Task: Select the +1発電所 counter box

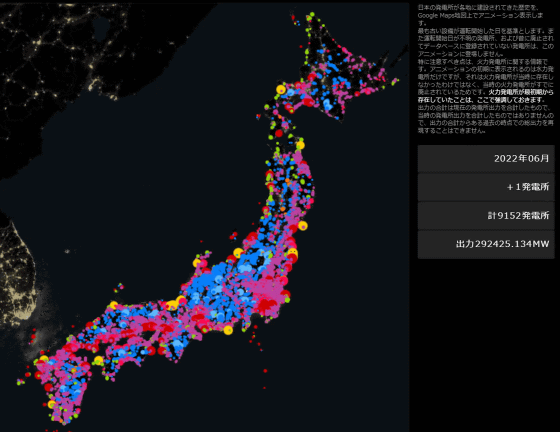Action: 486,187
